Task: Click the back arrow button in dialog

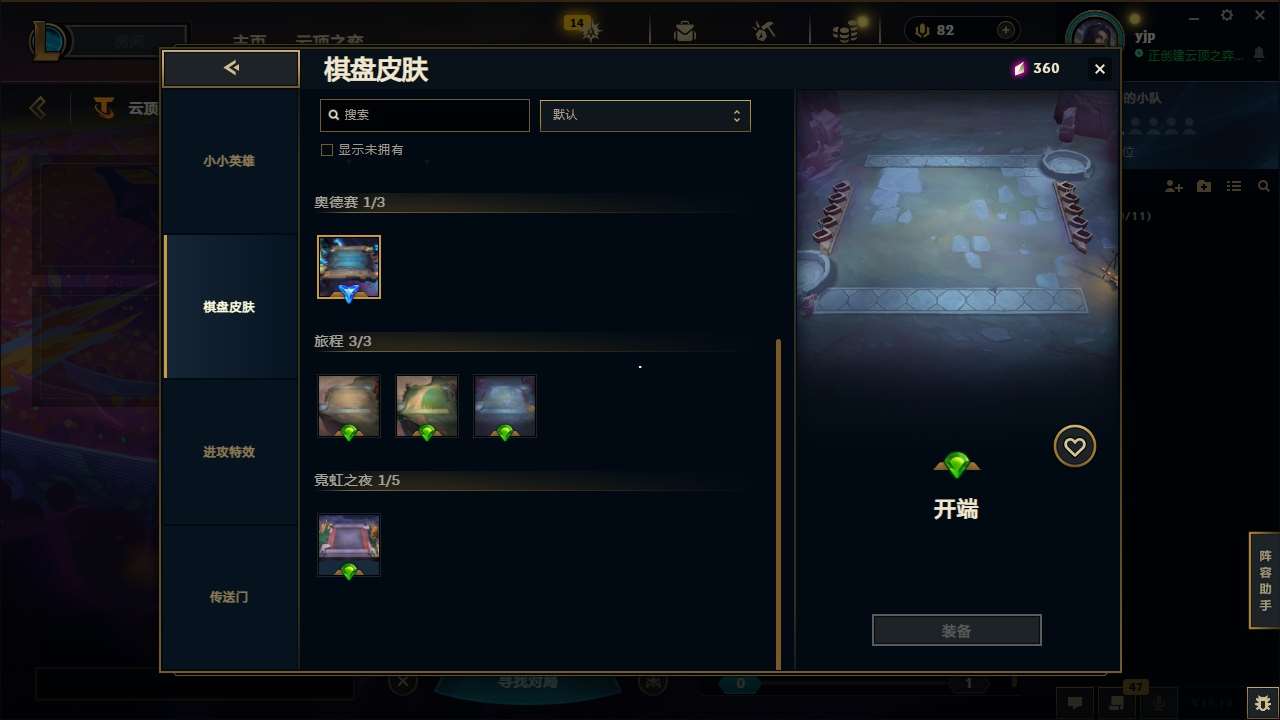Action: pyautogui.click(x=231, y=68)
